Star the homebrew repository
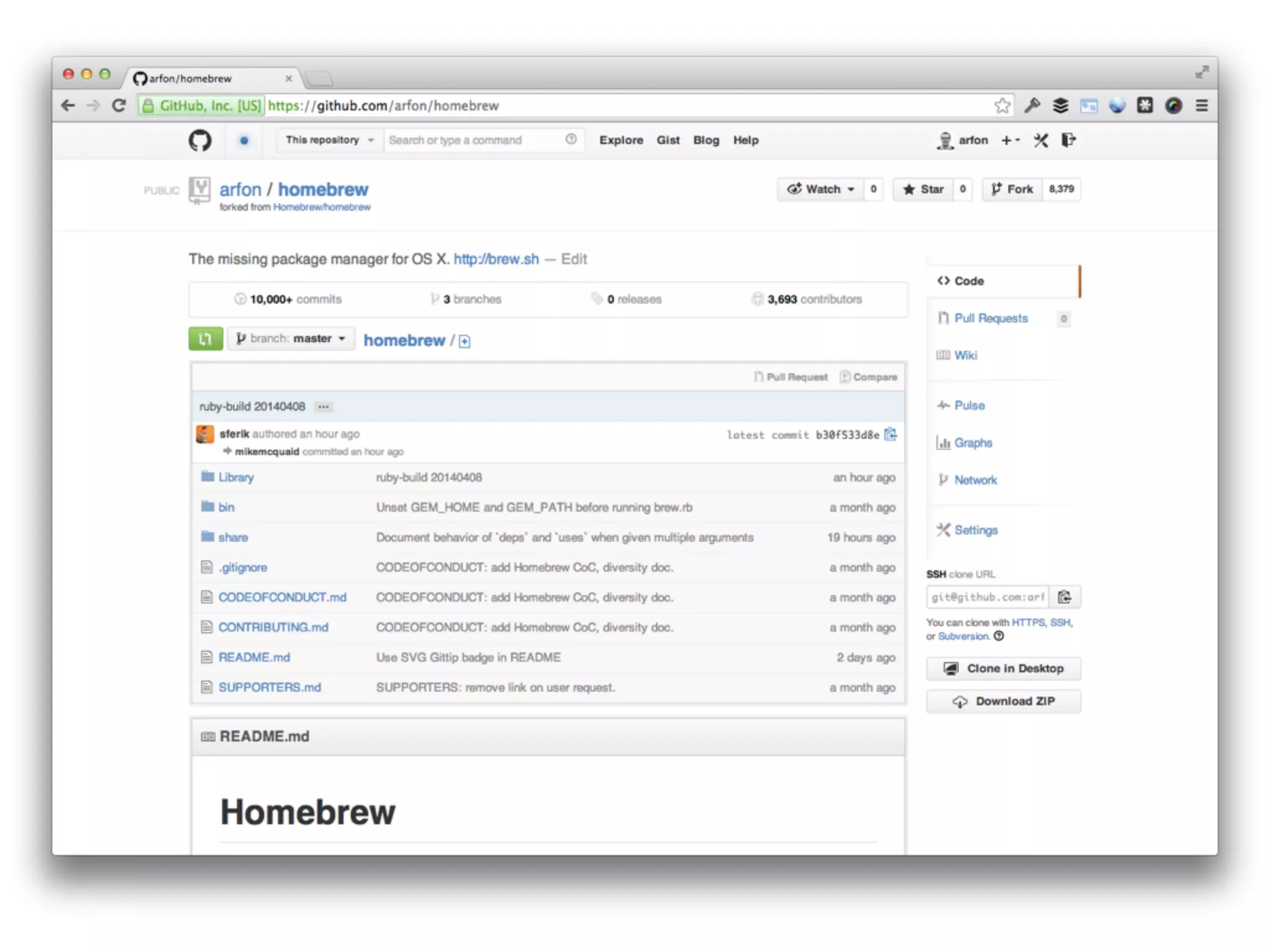 coord(923,190)
